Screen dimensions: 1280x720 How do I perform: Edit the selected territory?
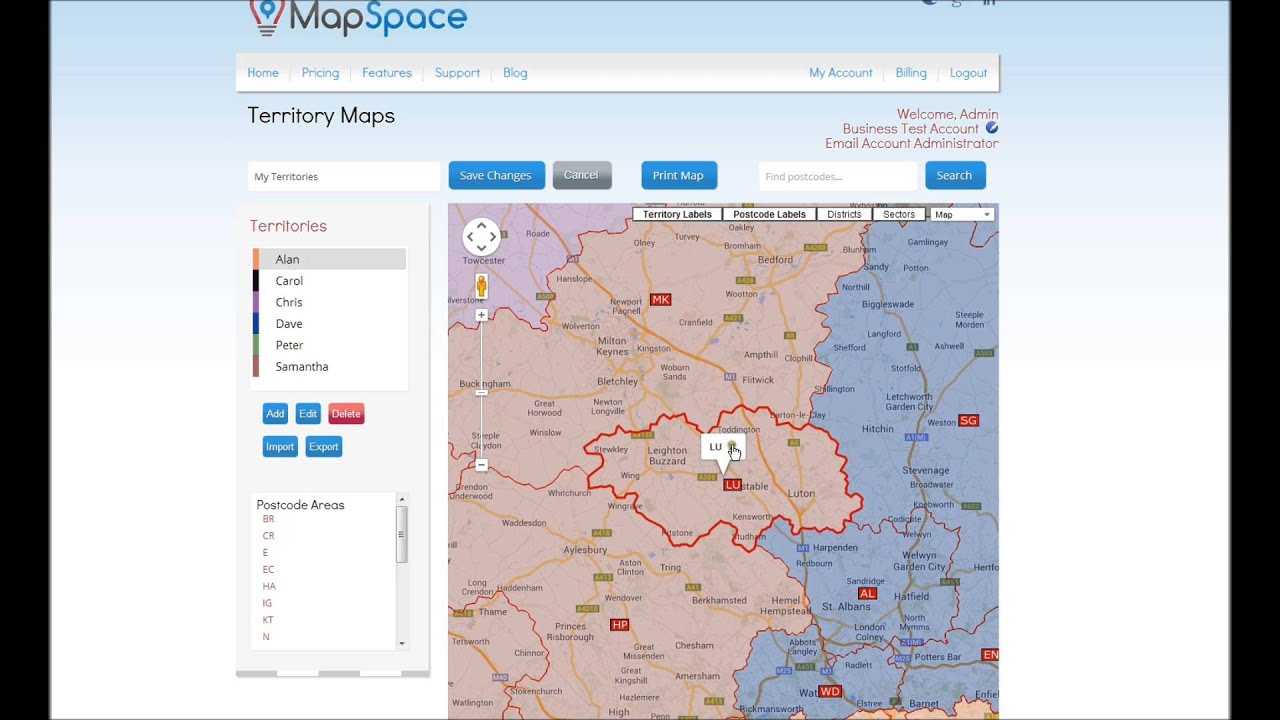click(308, 414)
